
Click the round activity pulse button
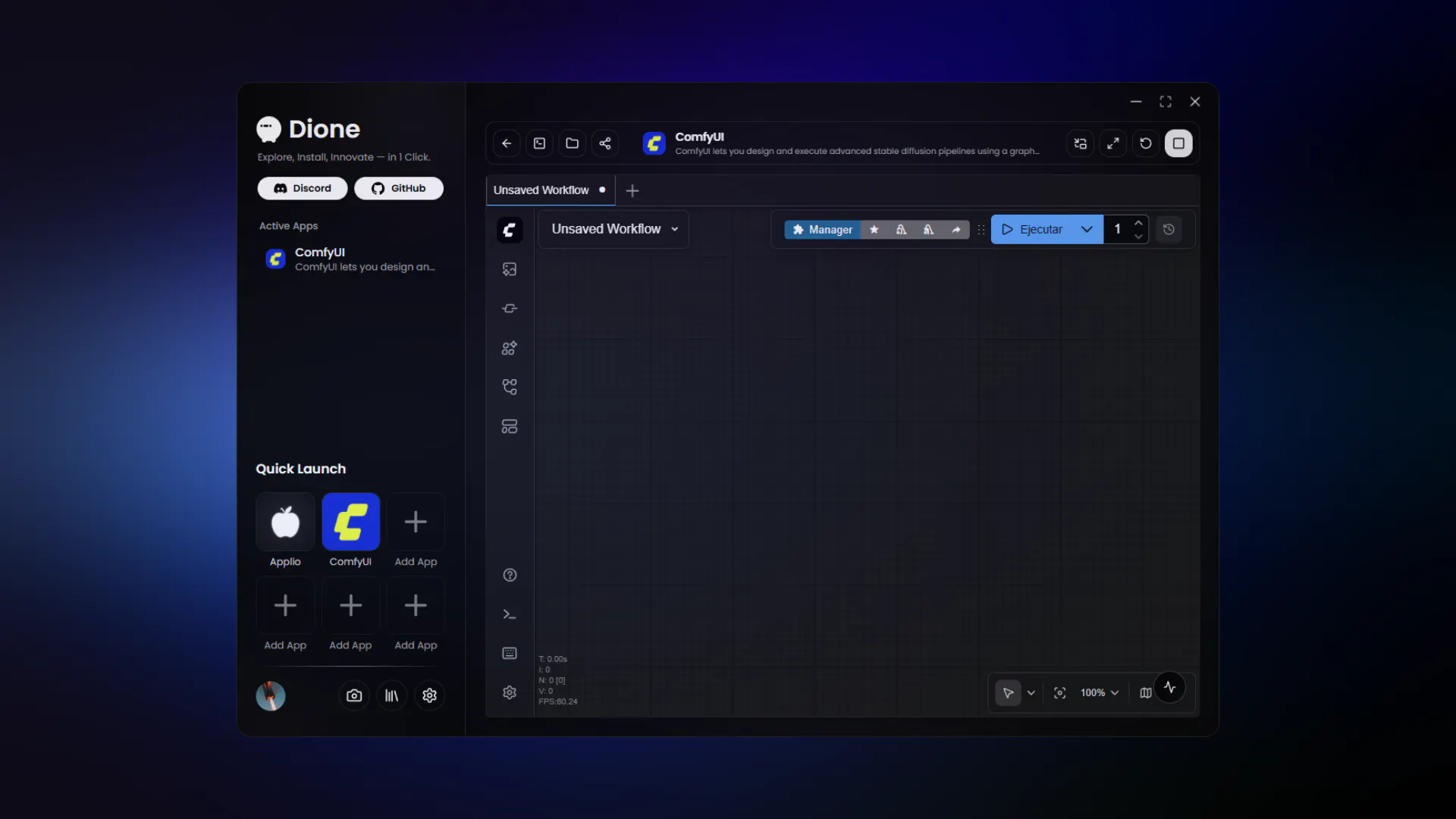pos(1170,688)
